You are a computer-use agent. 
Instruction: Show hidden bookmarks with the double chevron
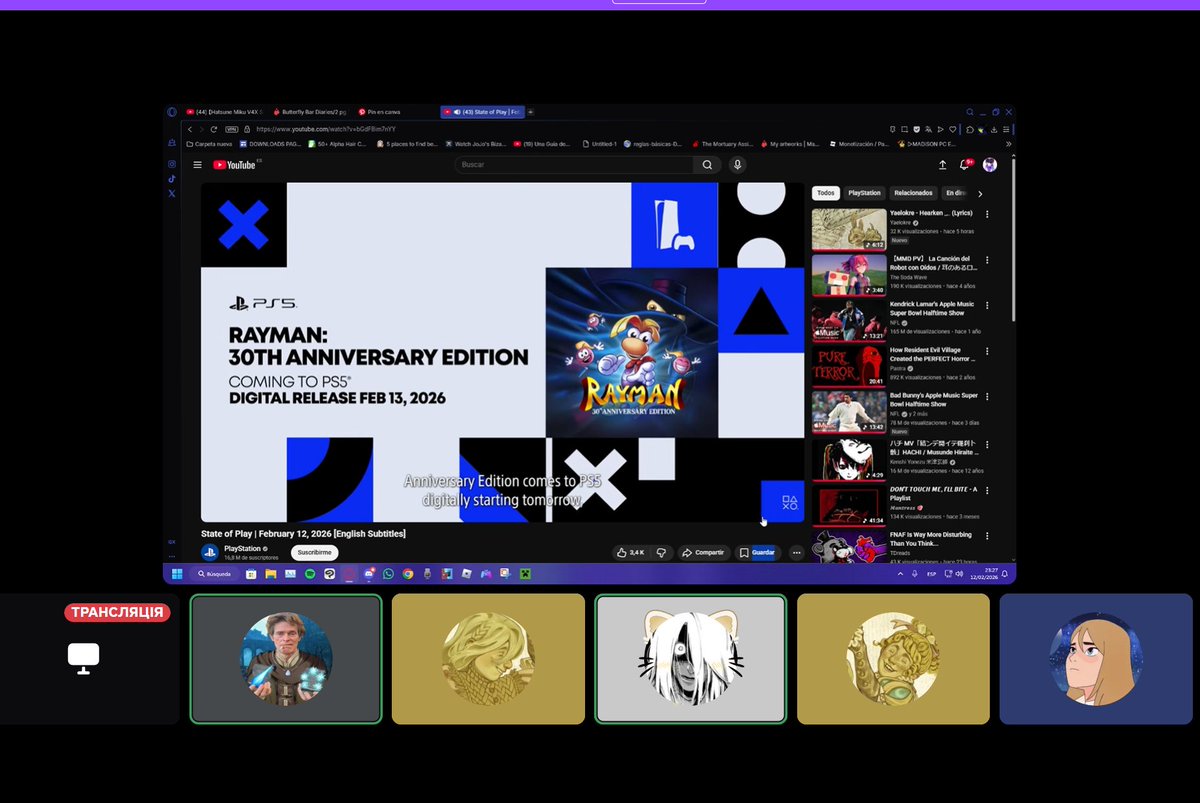click(1008, 144)
